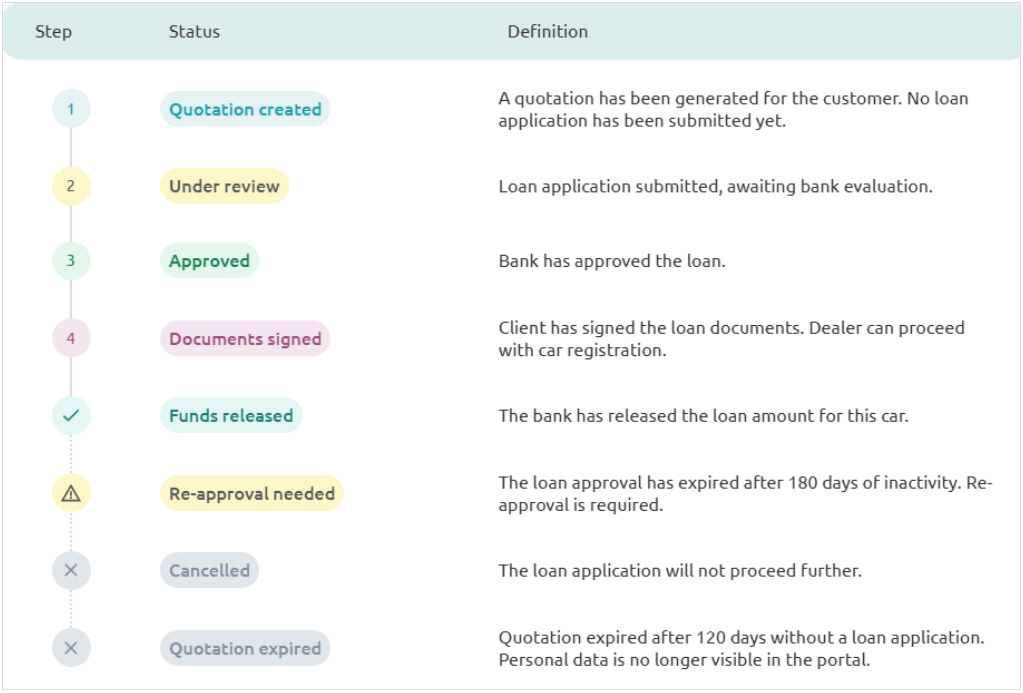Screen dimensions: 1023x693
Task: Select the green step 3 circle
Action: [71, 261]
